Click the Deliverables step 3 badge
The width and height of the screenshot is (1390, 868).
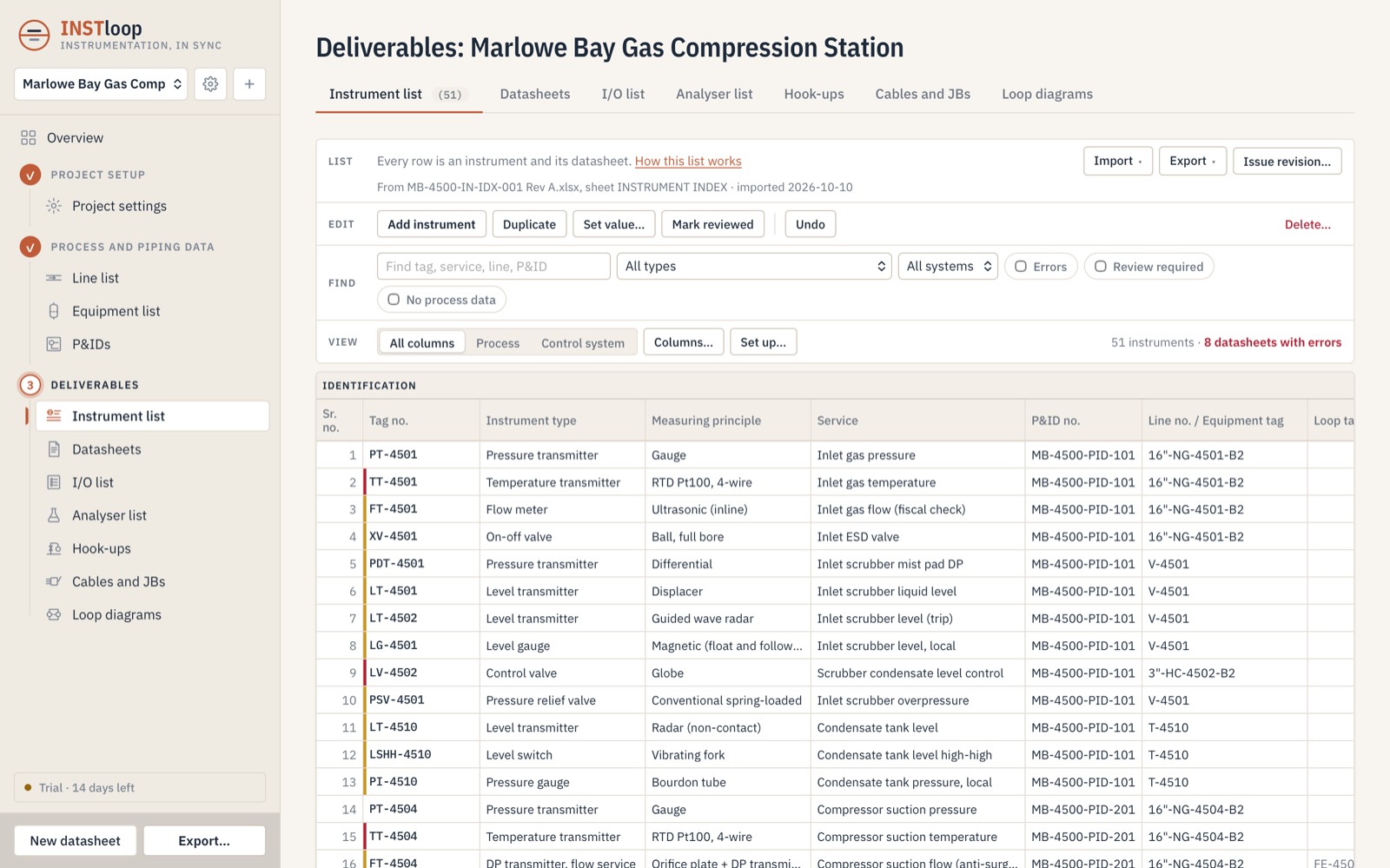point(30,385)
